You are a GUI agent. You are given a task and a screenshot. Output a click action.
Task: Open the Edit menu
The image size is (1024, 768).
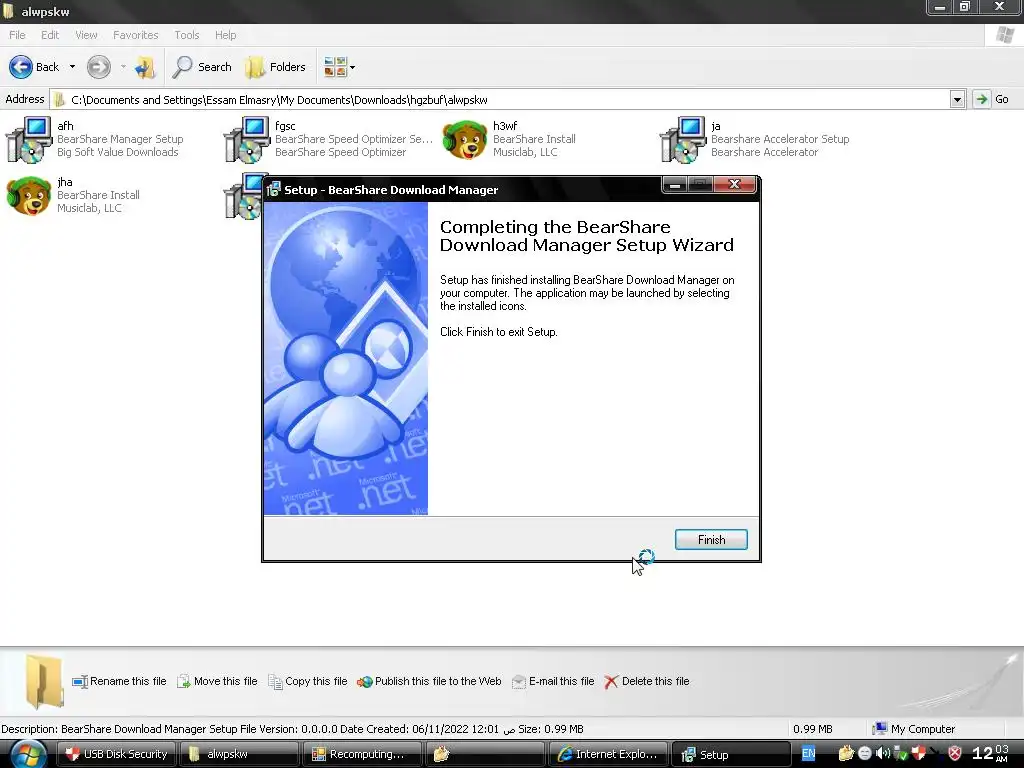50,35
